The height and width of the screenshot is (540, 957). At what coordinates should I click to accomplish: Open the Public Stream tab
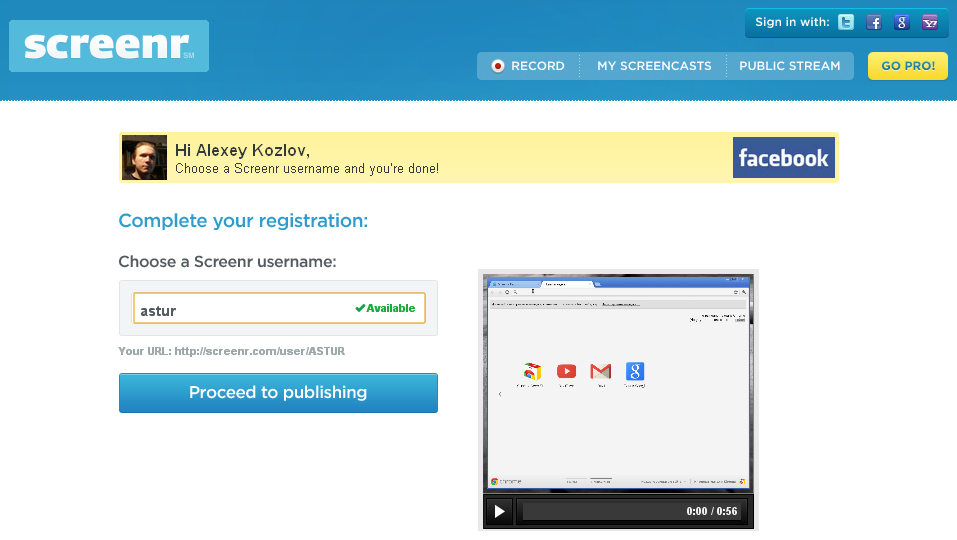click(x=790, y=66)
